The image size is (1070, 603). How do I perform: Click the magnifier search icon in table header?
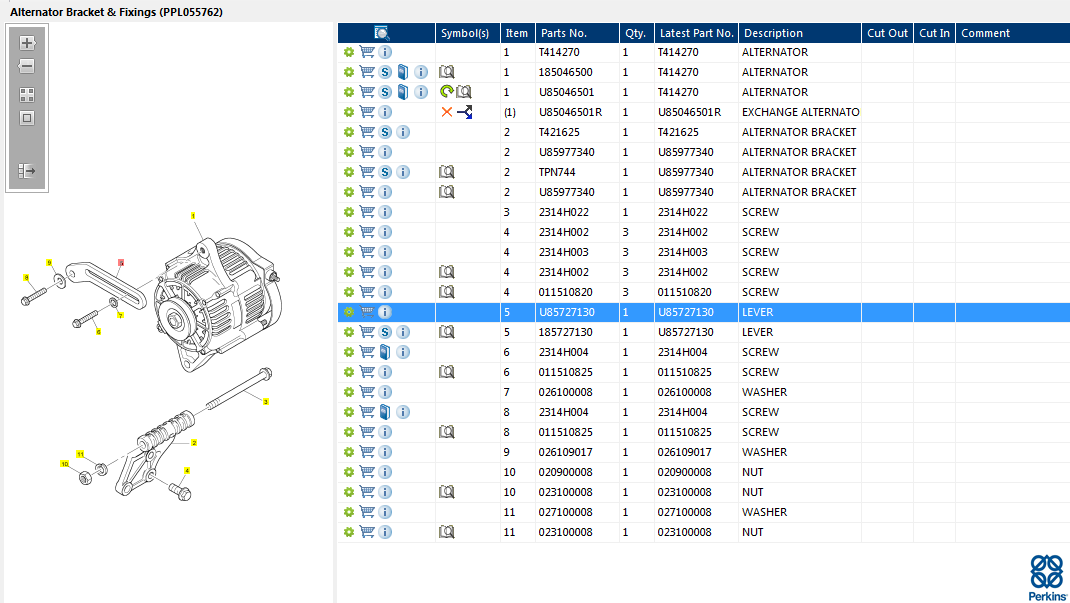pyautogui.click(x=382, y=33)
